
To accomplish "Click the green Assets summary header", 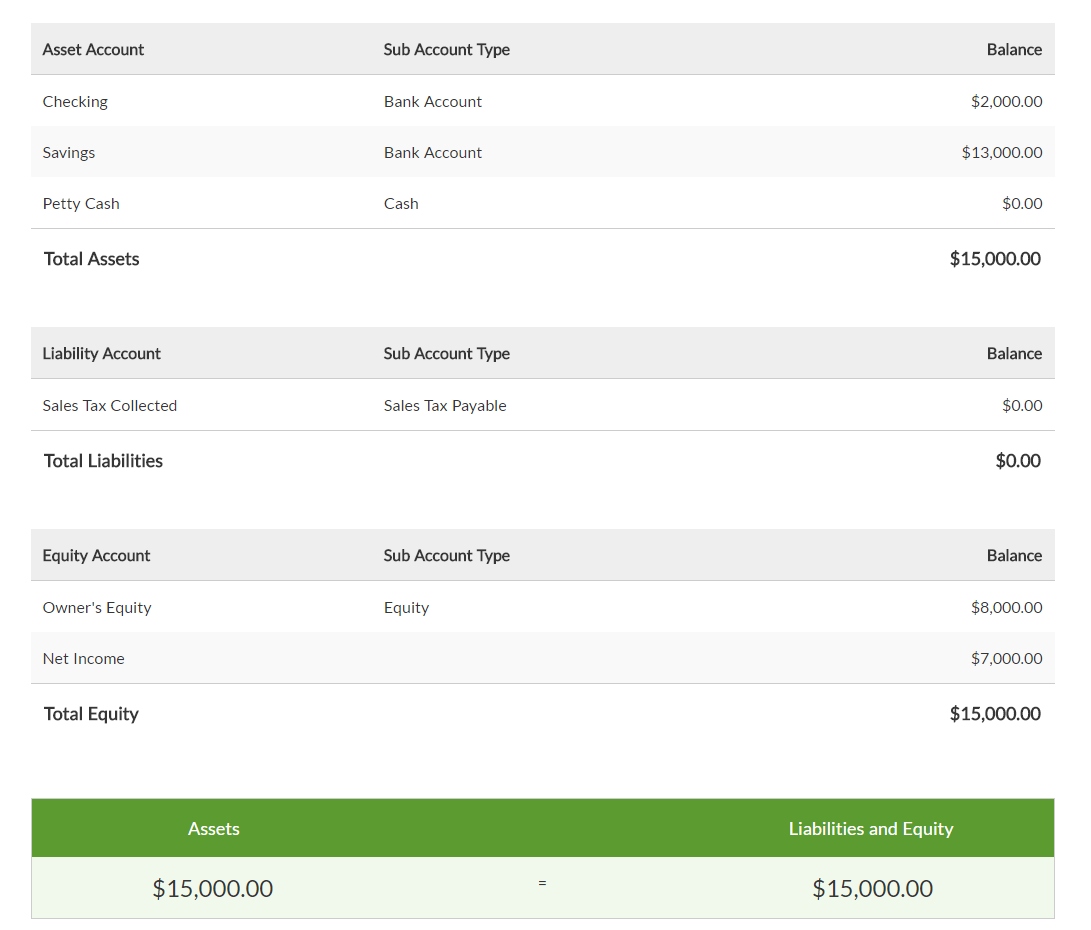I will [x=214, y=829].
